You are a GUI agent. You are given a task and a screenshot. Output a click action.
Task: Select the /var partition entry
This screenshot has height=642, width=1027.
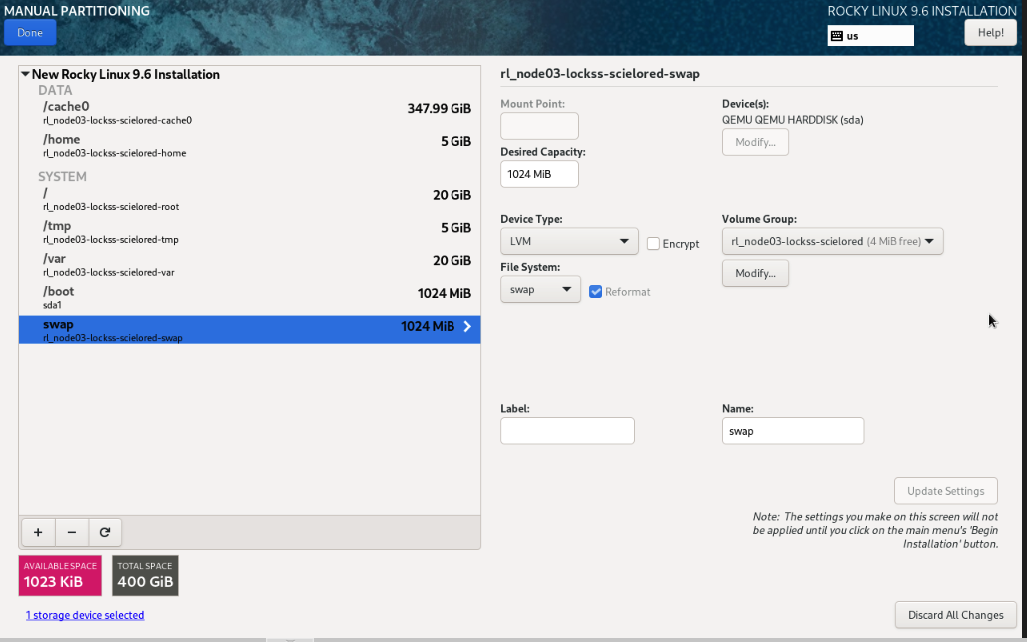click(x=249, y=265)
